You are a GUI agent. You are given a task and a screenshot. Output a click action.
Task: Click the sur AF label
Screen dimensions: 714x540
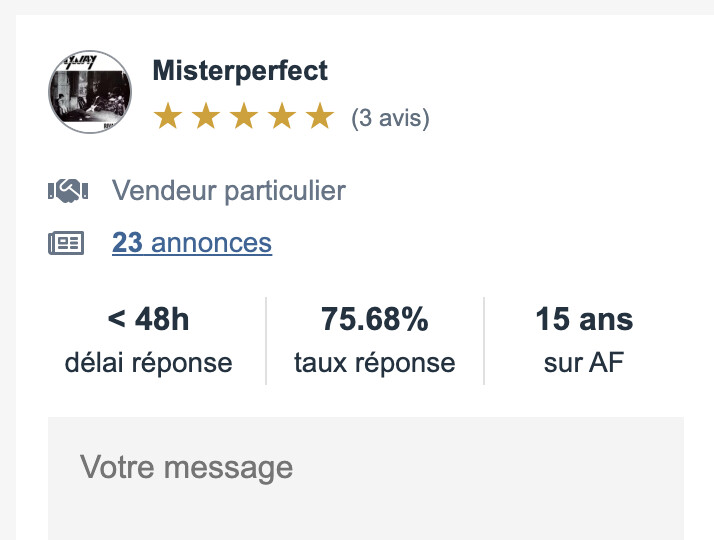click(x=584, y=362)
